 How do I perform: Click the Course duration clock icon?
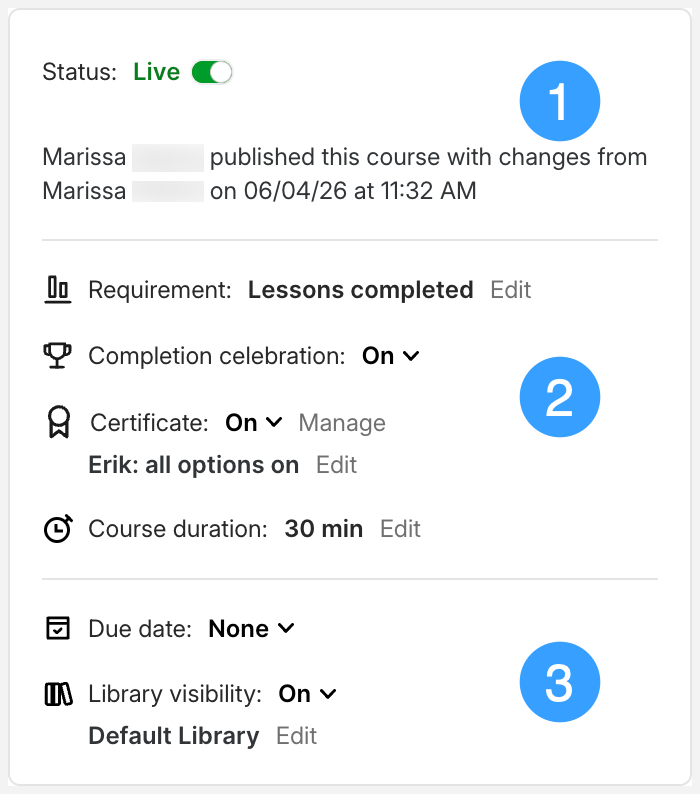click(58, 529)
